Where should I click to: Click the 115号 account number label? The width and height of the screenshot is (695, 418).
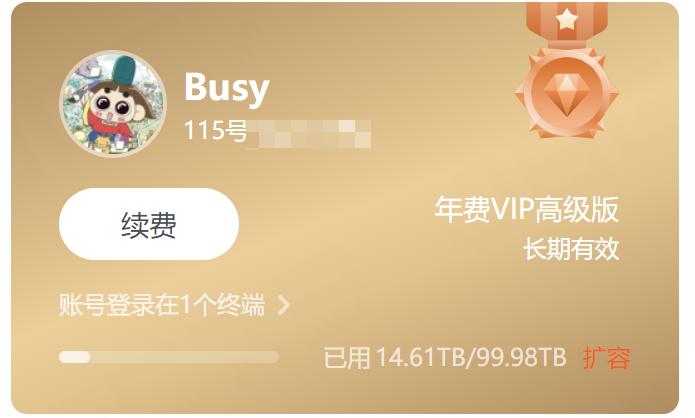point(215,131)
